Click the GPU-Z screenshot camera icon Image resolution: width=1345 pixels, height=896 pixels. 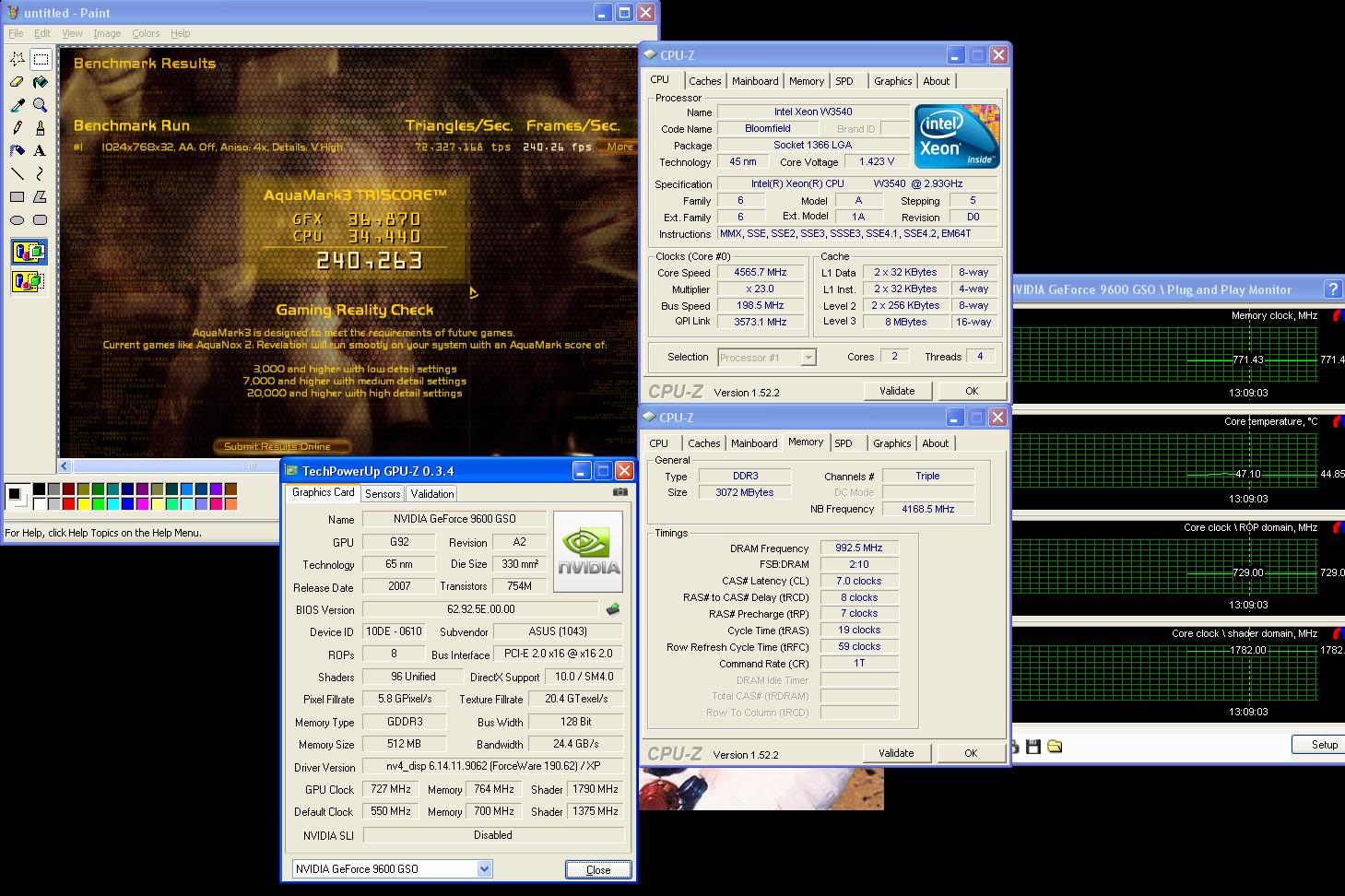[620, 492]
